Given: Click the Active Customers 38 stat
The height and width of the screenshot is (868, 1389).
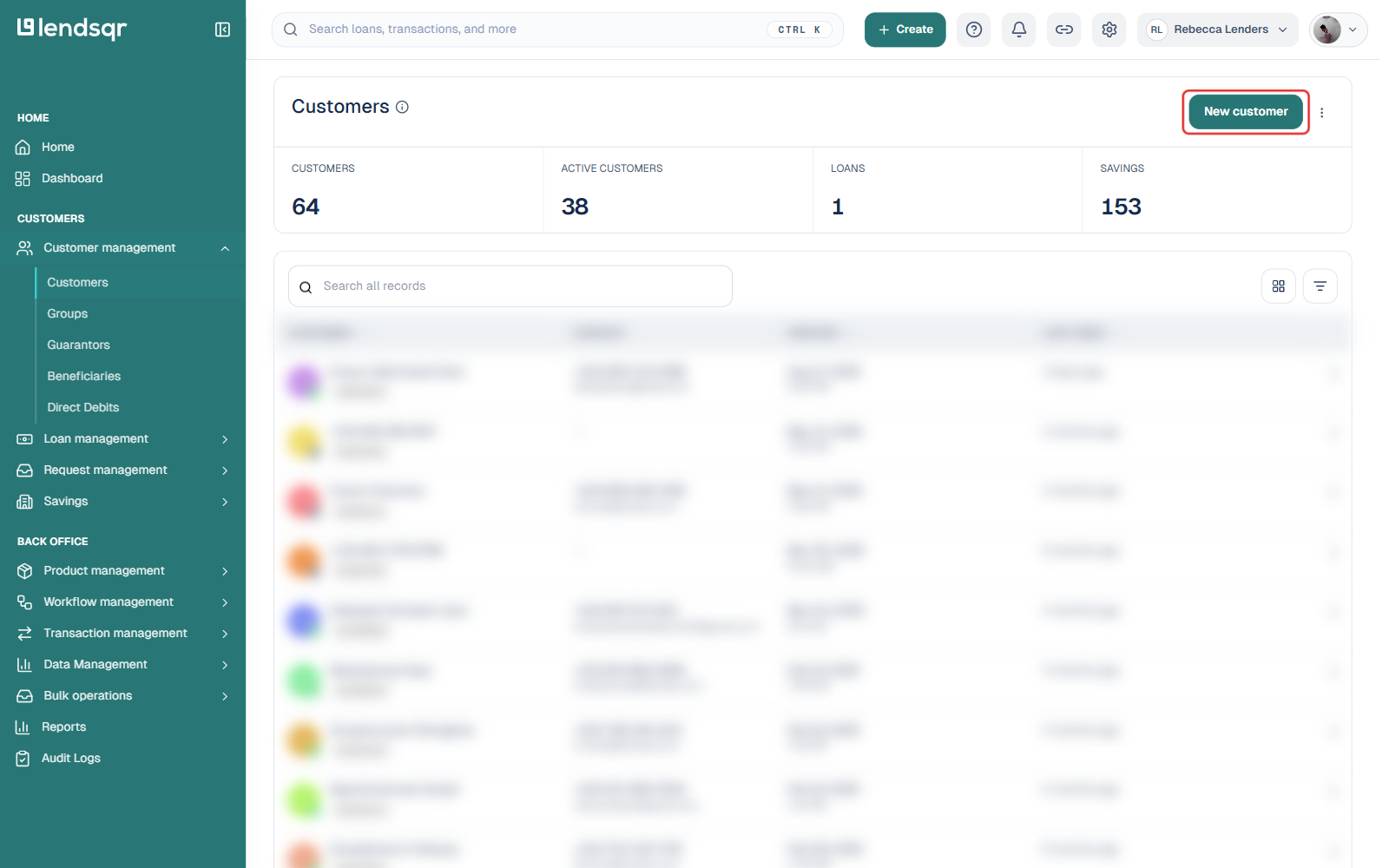Looking at the screenshot, I should (x=575, y=207).
